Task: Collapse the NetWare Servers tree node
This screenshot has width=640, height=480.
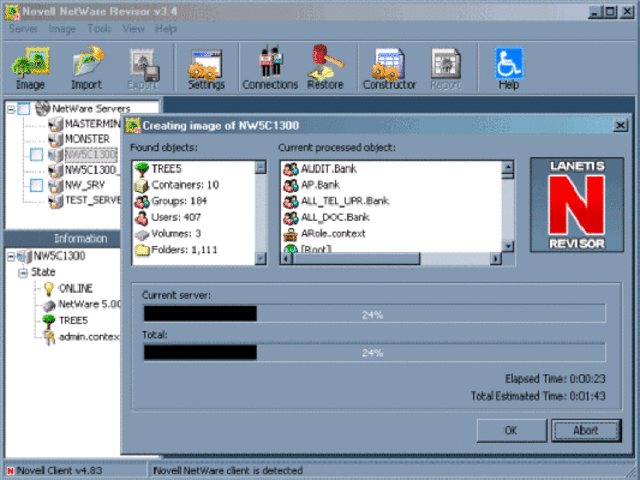Action: pos(11,109)
